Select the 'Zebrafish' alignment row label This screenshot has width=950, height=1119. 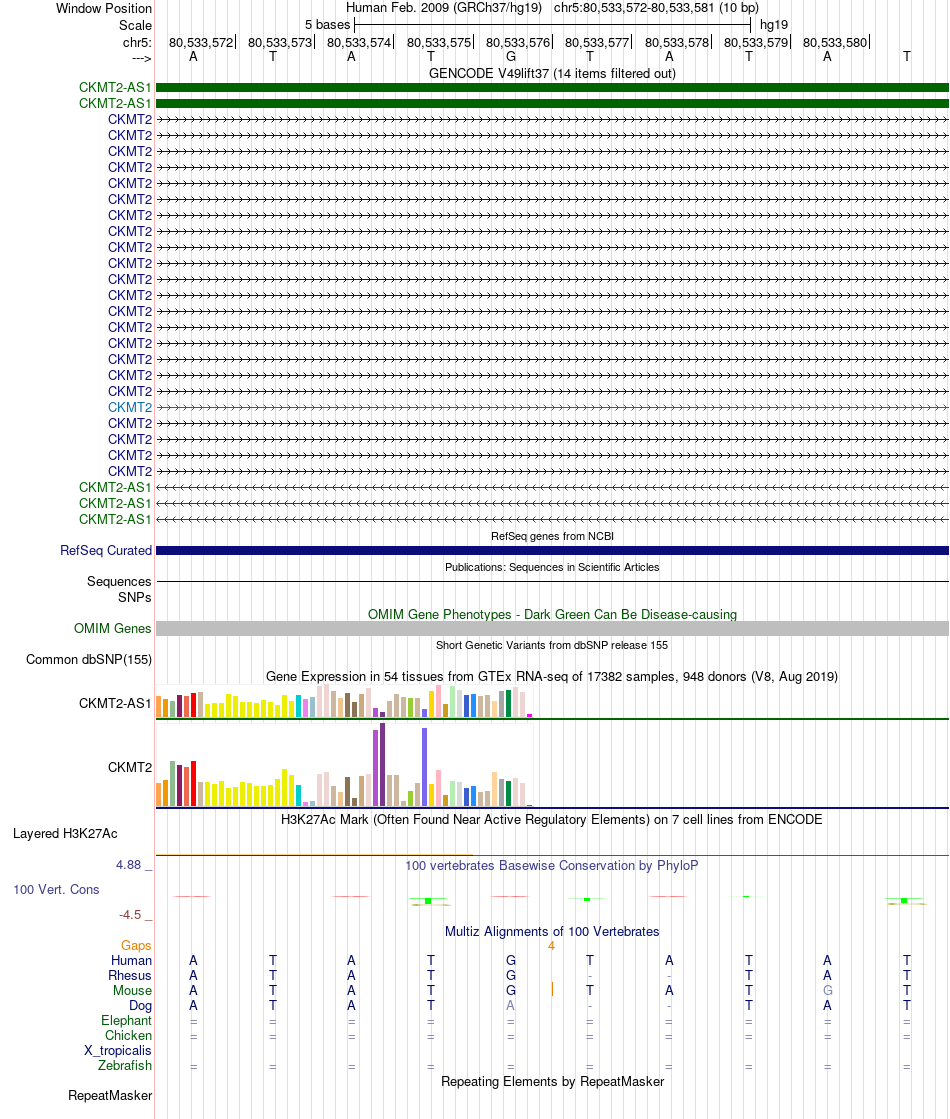click(x=124, y=1065)
